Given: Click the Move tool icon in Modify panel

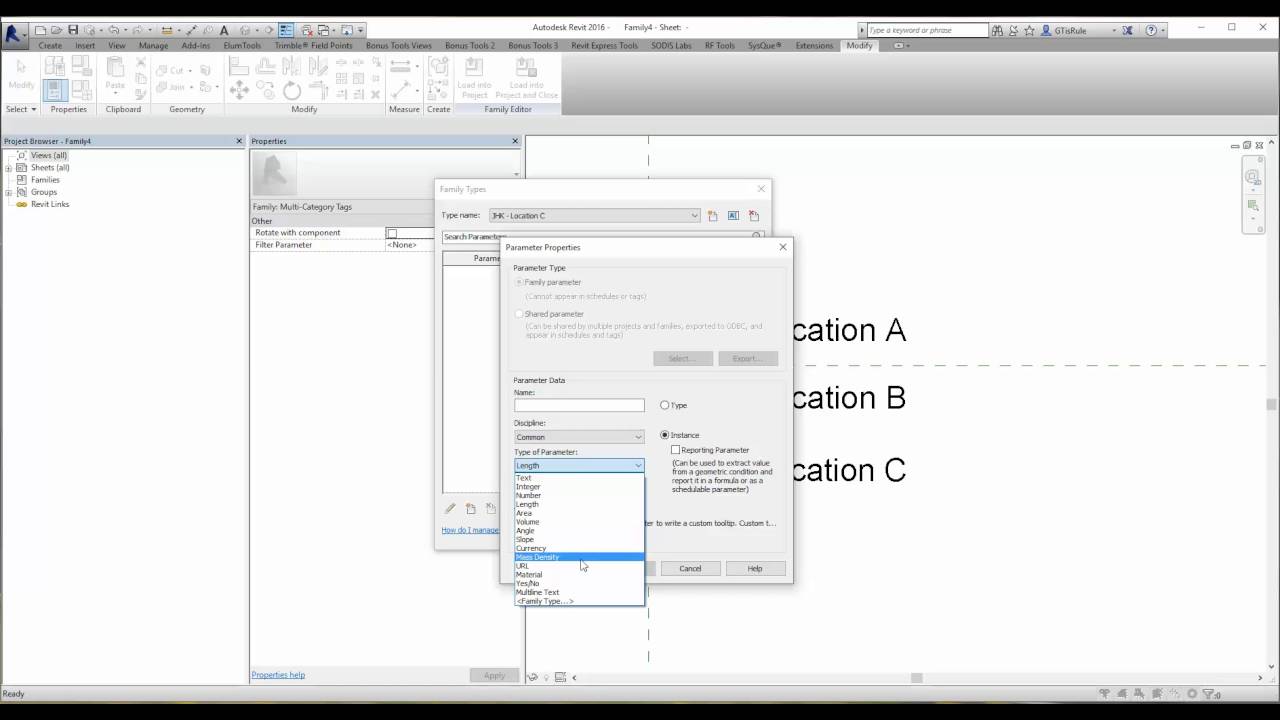Looking at the screenshot, I should tap(239, 91).
